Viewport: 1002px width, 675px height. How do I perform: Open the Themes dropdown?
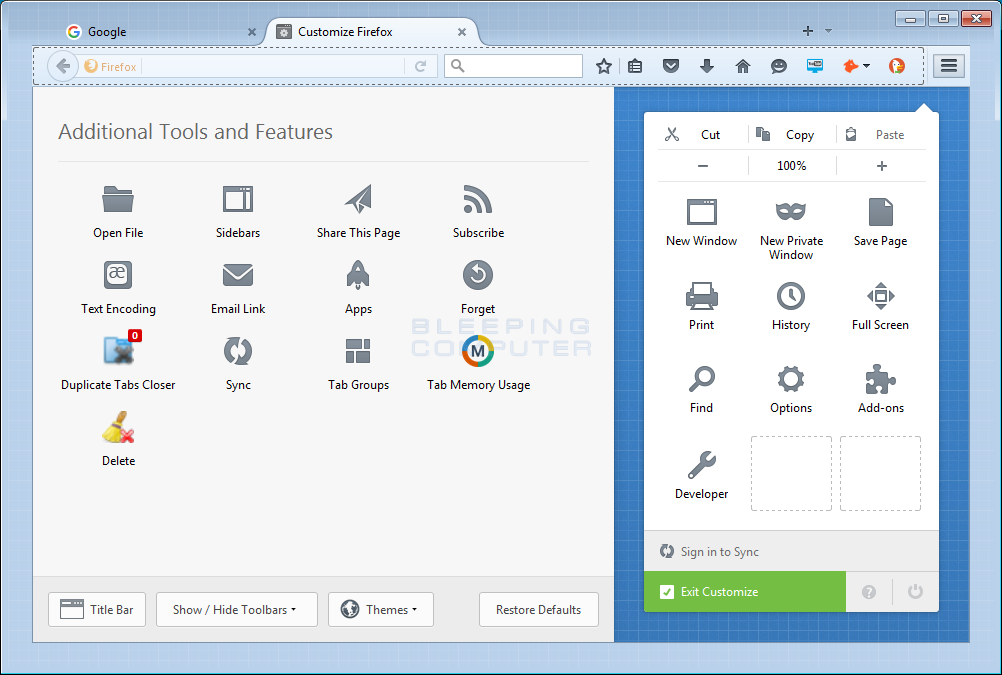(381, 610)
